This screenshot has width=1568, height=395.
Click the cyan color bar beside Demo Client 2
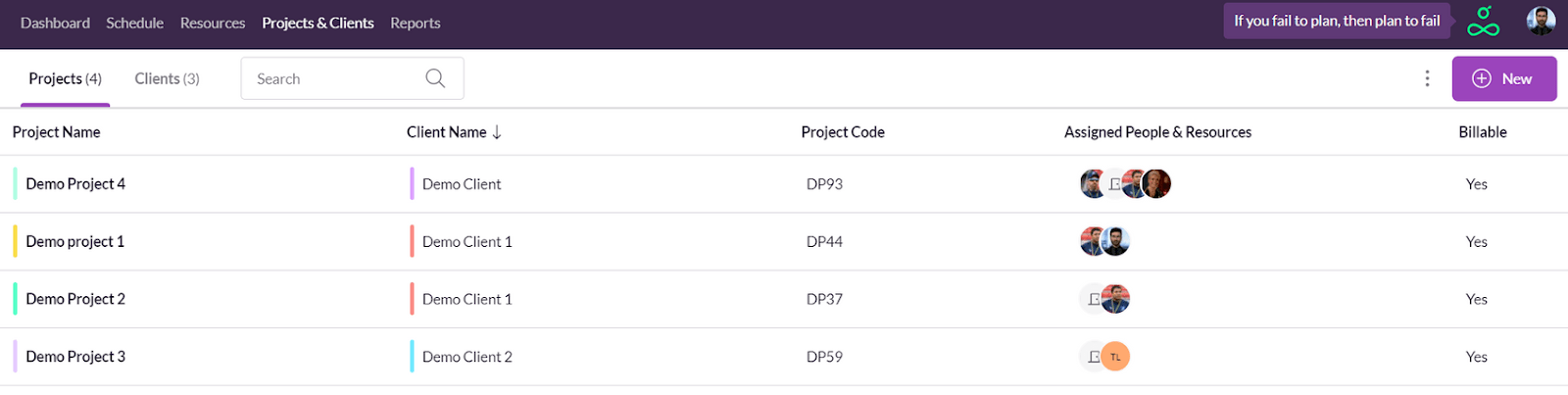tap(412, 357)
